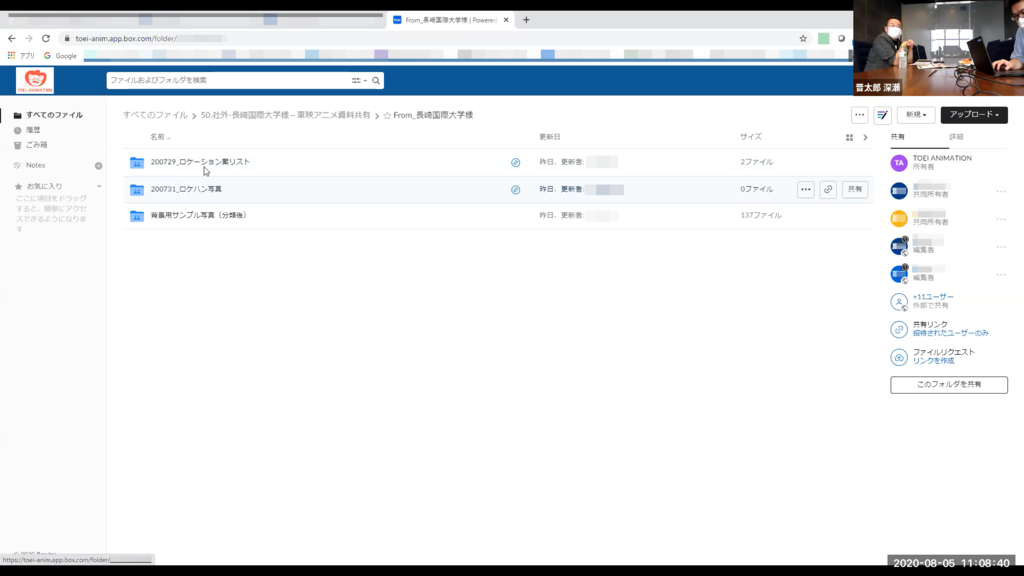The image size is (1024, 576).
Task: Click the このフォルダを共有 button
Action: [x=948, y=385]
